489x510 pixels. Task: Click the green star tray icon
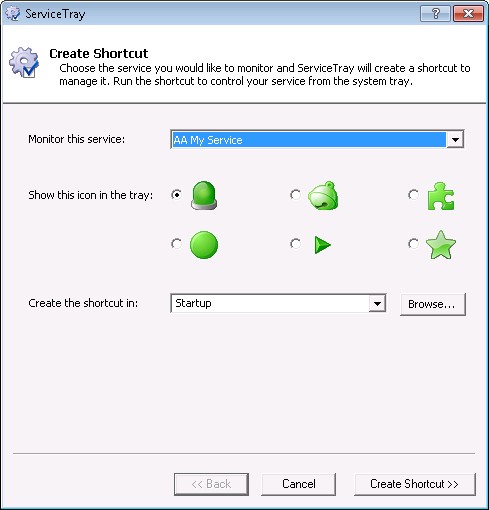[x=441, y=245]
